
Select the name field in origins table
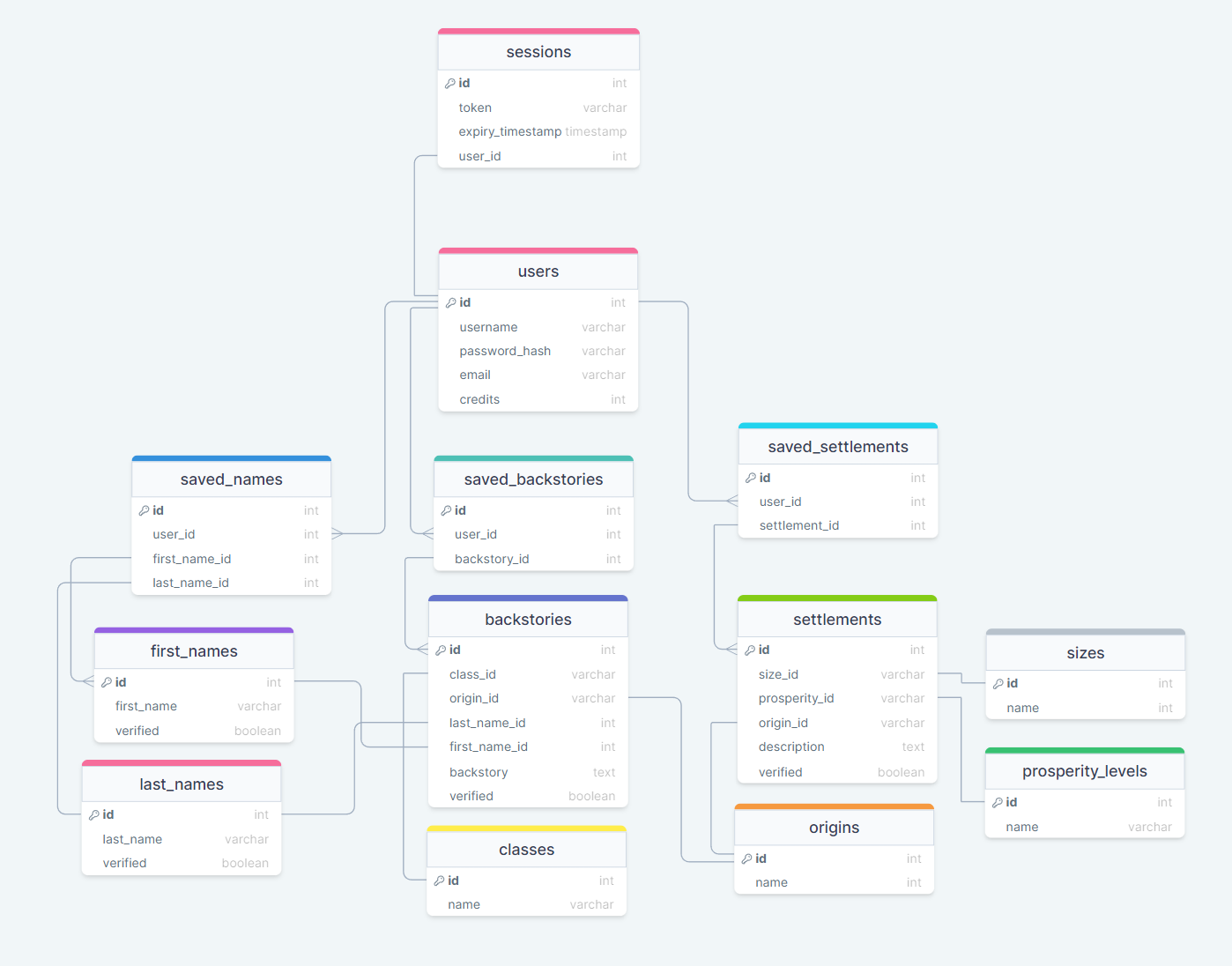(x=771, y=882)
